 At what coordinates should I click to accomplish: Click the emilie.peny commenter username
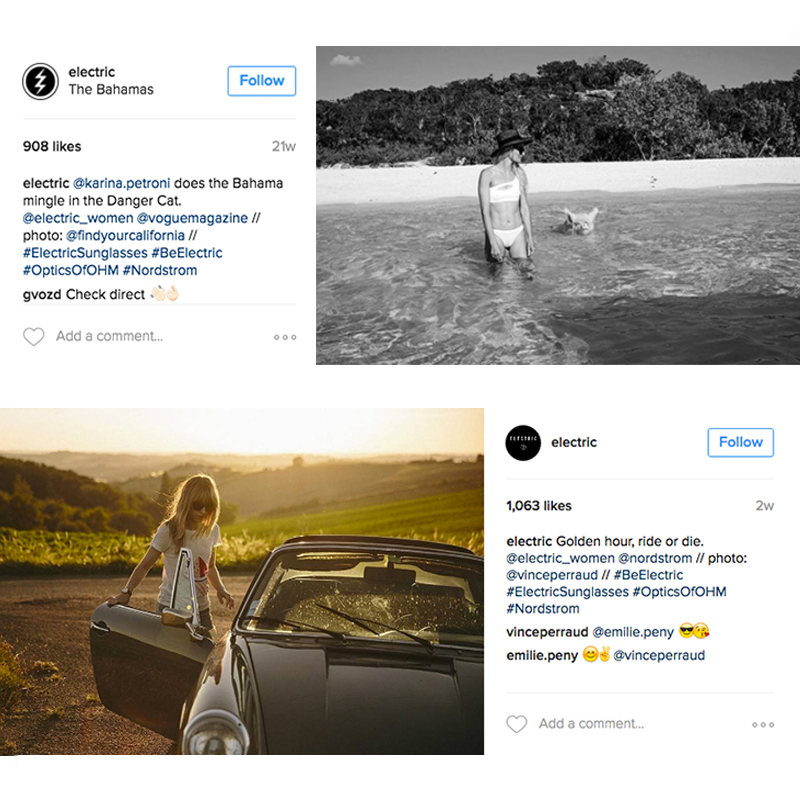541,655
